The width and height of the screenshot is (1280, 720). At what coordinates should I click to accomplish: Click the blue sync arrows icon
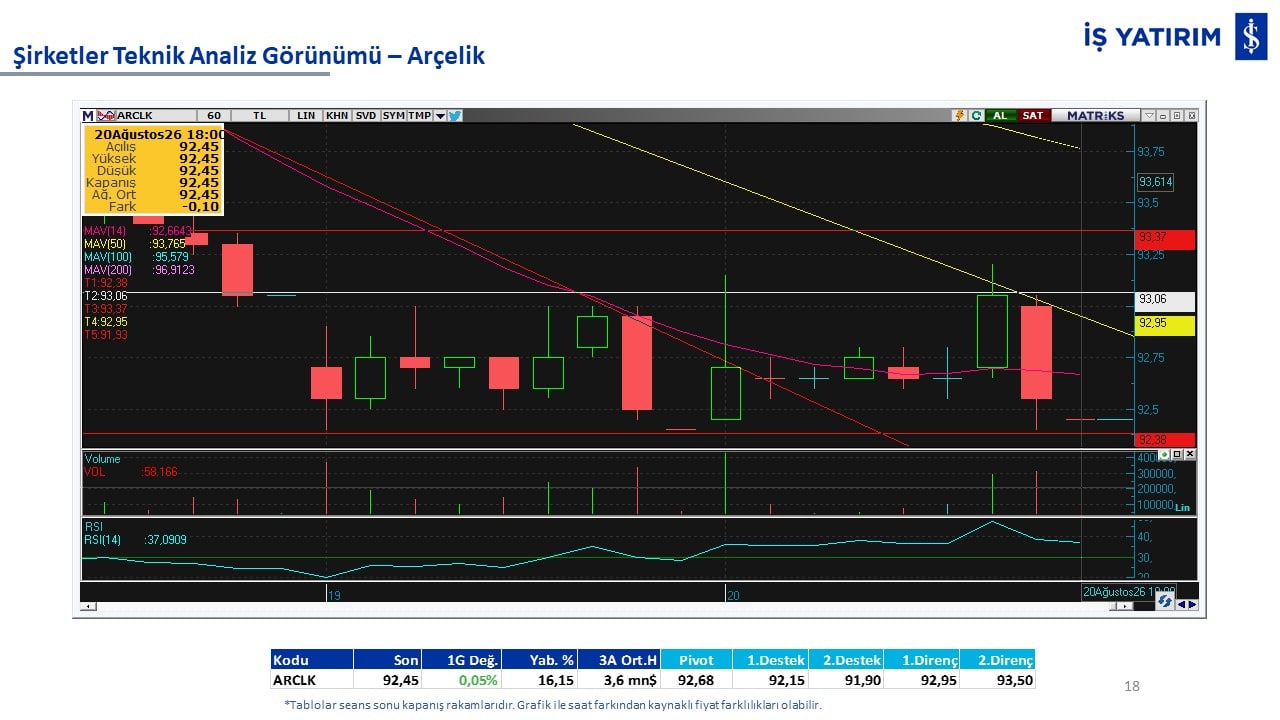point(1164,601)
